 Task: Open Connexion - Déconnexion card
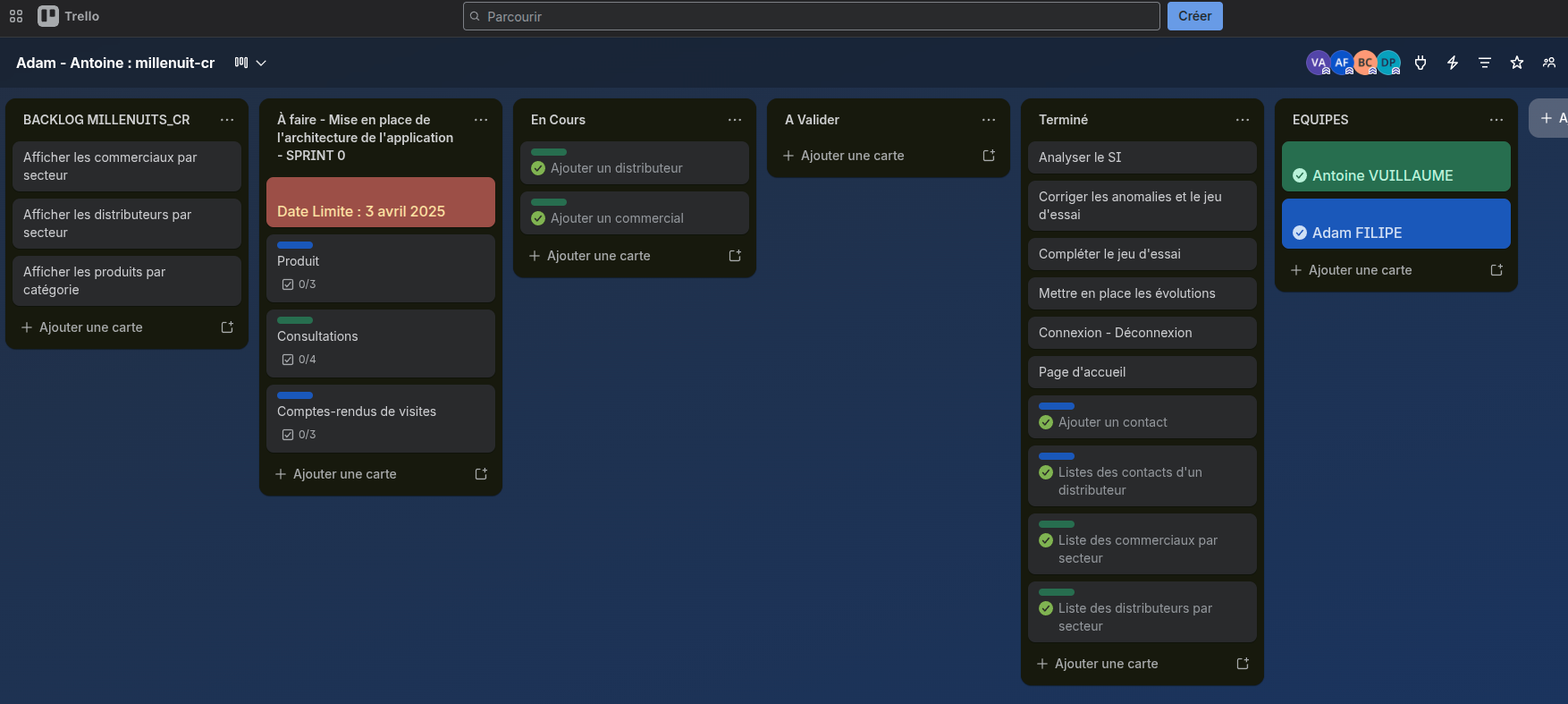click(1142, 333)
